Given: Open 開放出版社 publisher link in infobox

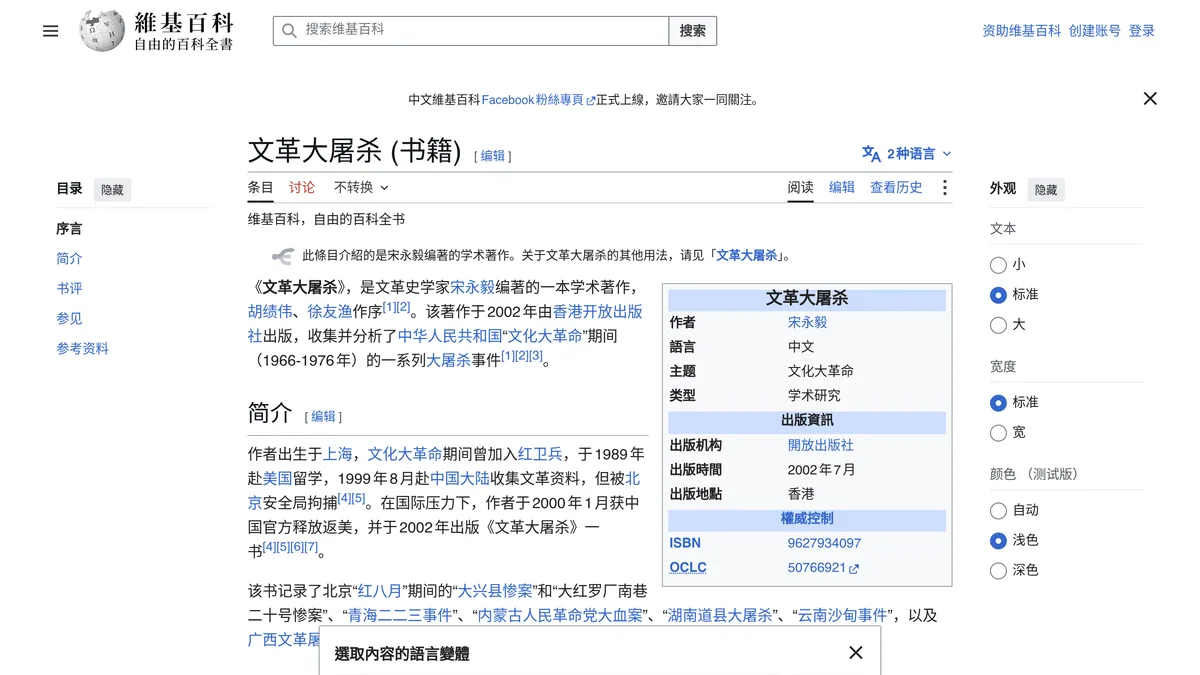Looking at the screenshot, I should click(x=820, y=446).
